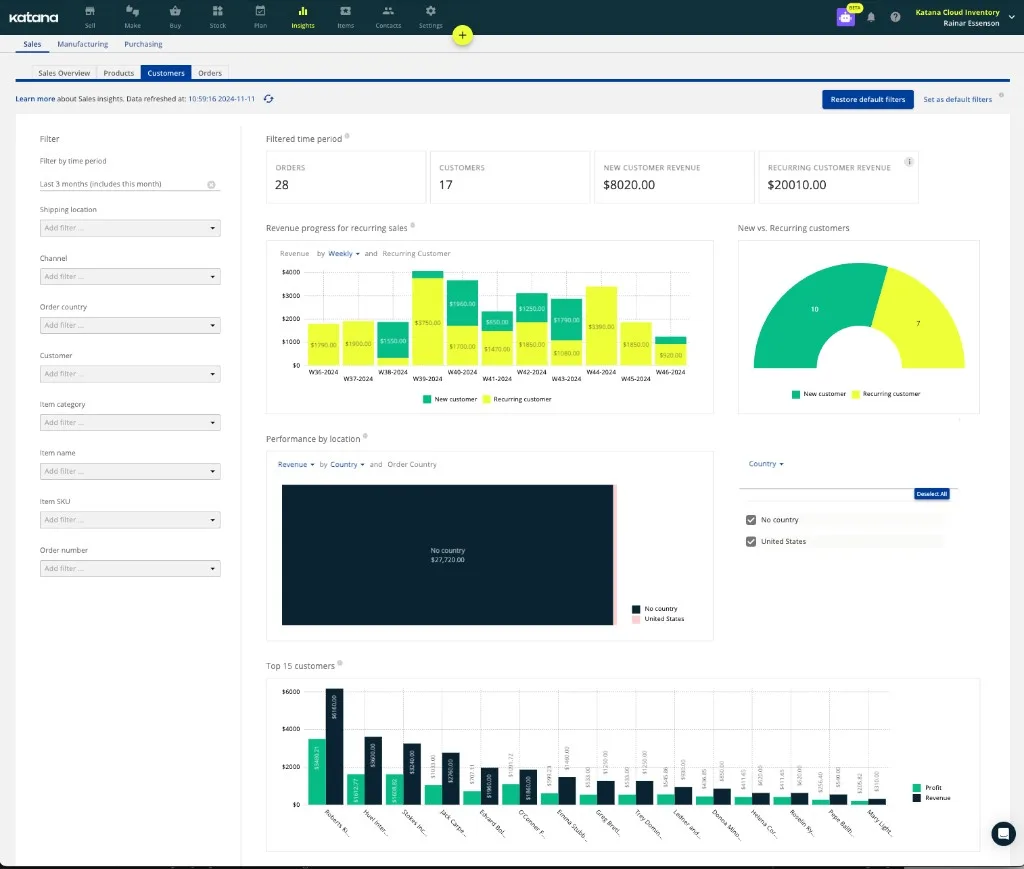
Task: Show revenue progress info tooltip
Action: (412, 225)
